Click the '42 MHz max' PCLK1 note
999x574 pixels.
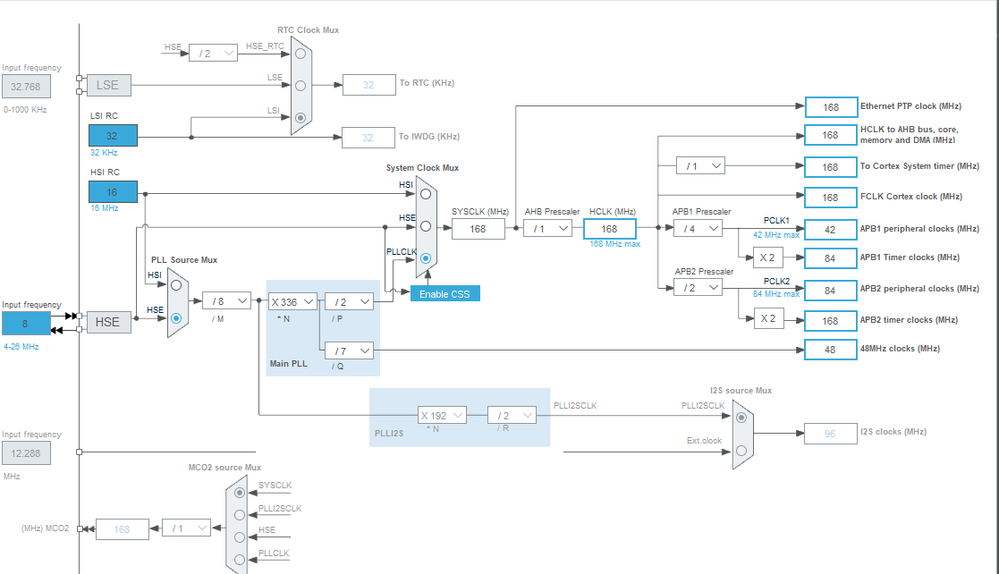(776, 235)
